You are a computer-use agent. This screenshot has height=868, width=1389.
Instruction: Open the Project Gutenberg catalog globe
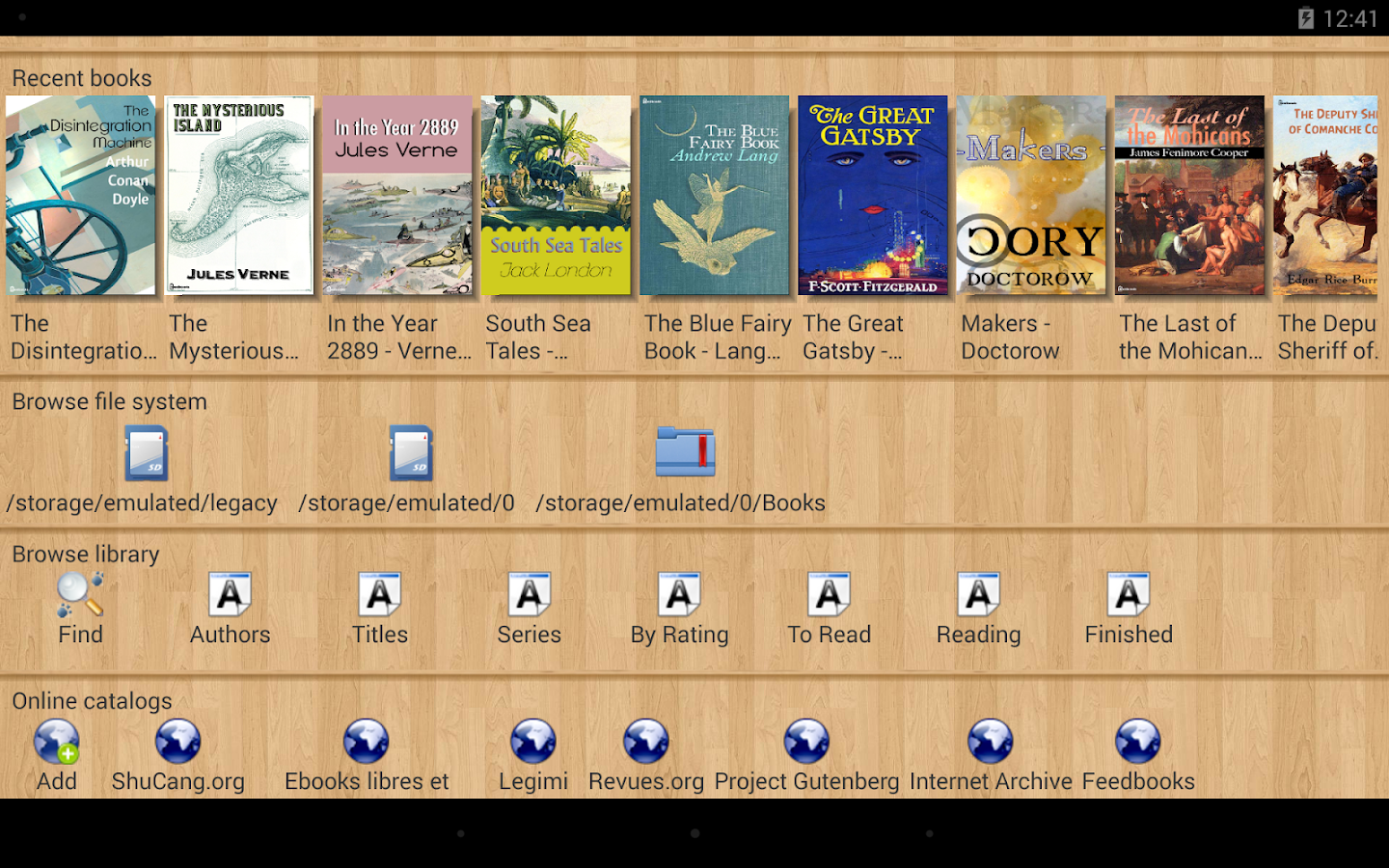pos(807,742)
